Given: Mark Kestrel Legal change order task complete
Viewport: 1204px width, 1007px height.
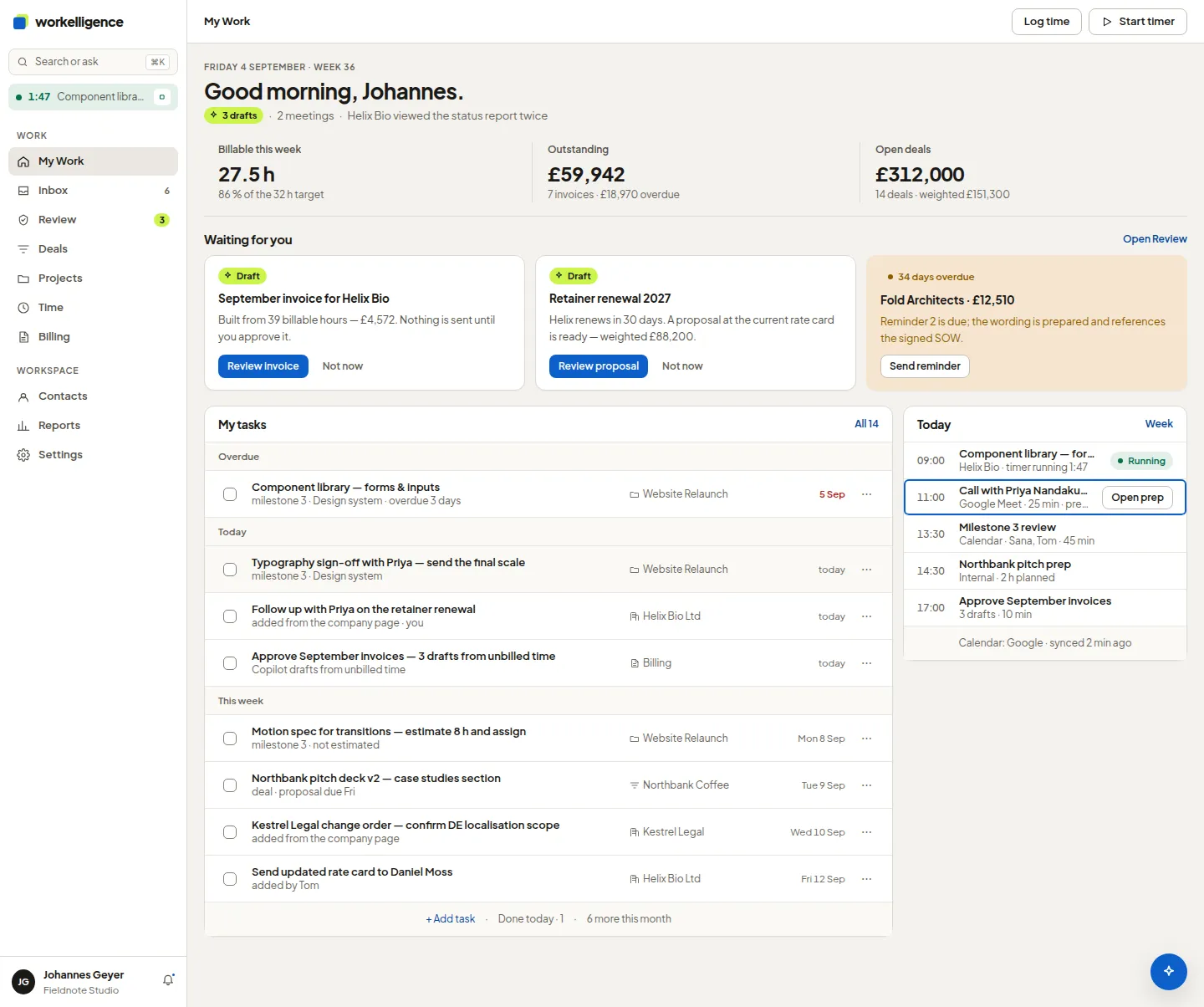Looking at the screenshot, I should coord(230,832).
